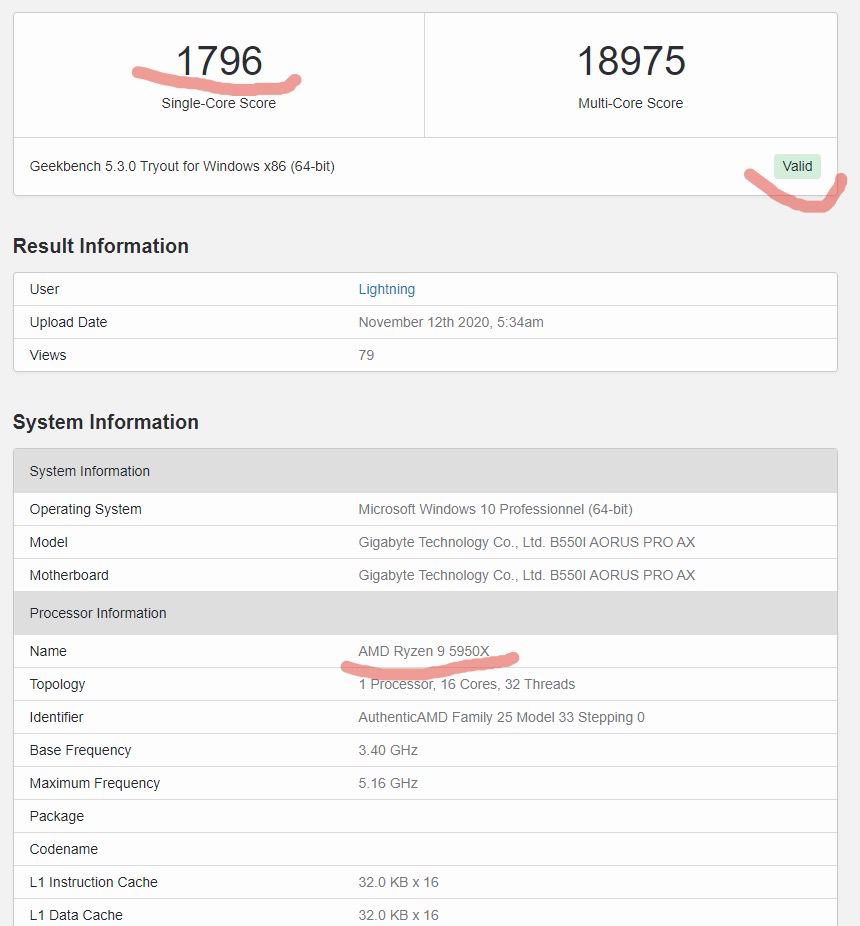
Task: Select the views count 79
Action: click(366, 356)
